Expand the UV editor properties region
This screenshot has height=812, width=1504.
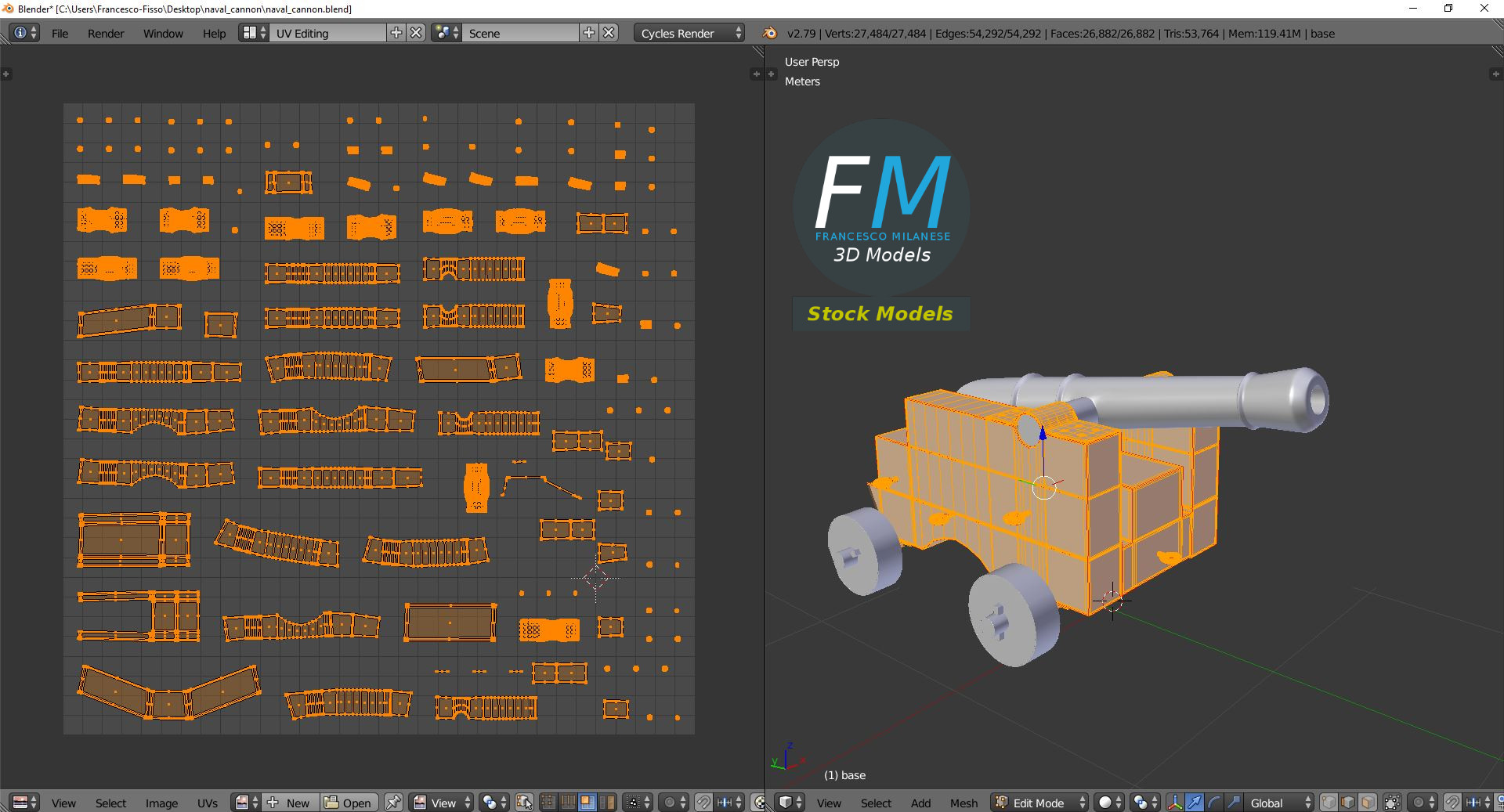coord(756,74)
